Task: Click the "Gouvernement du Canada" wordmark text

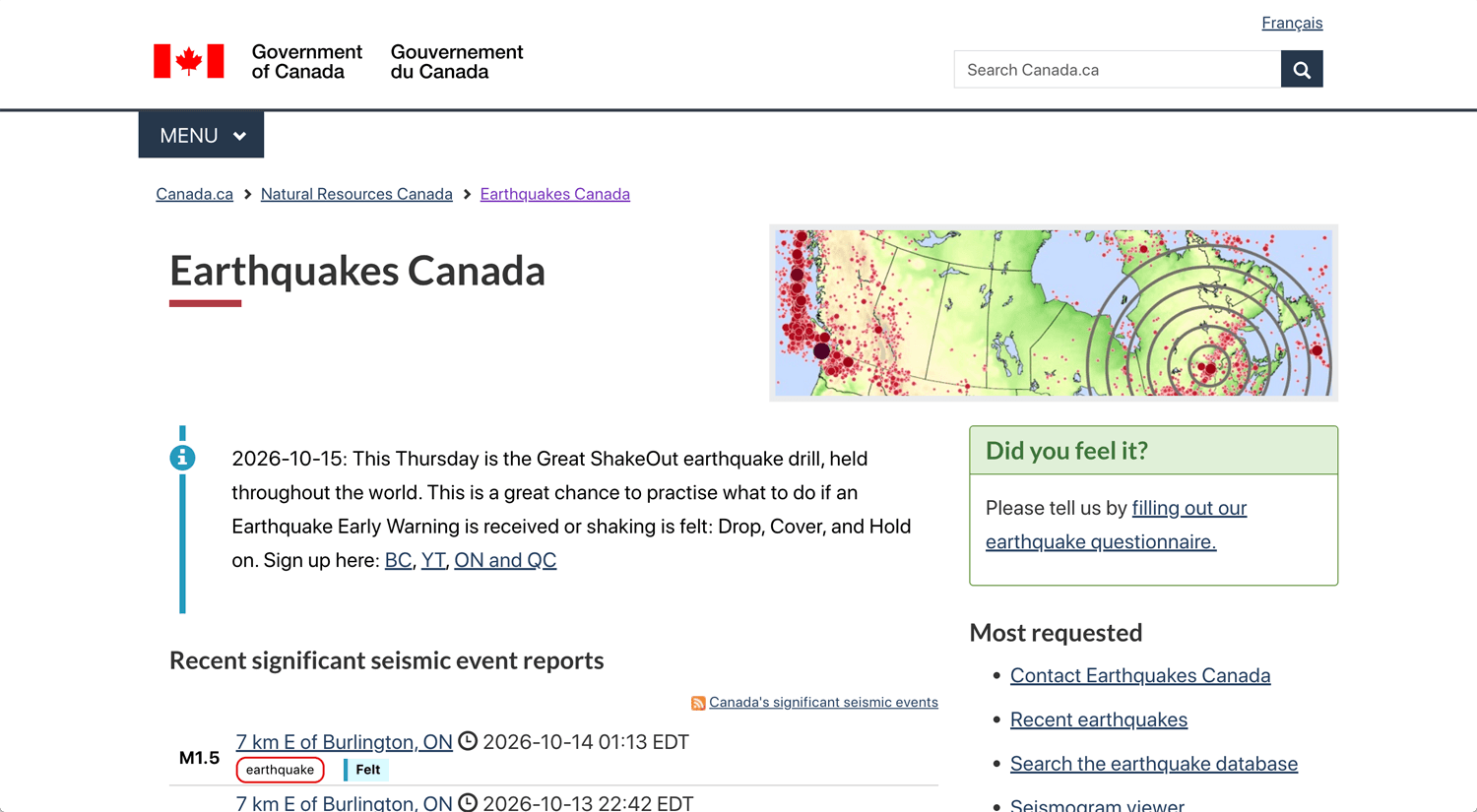Action: (457, 61)
